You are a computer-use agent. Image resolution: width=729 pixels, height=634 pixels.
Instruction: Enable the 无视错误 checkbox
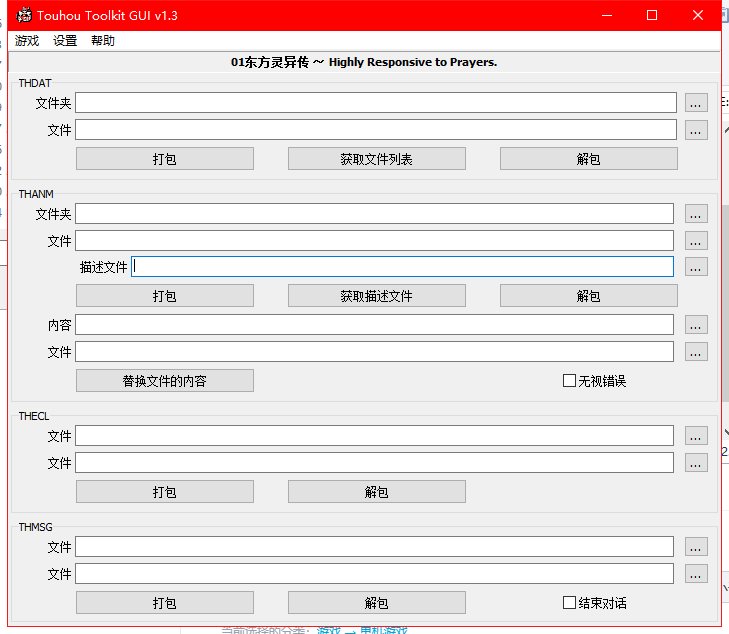pyautogui.click(x=569, y=381)
